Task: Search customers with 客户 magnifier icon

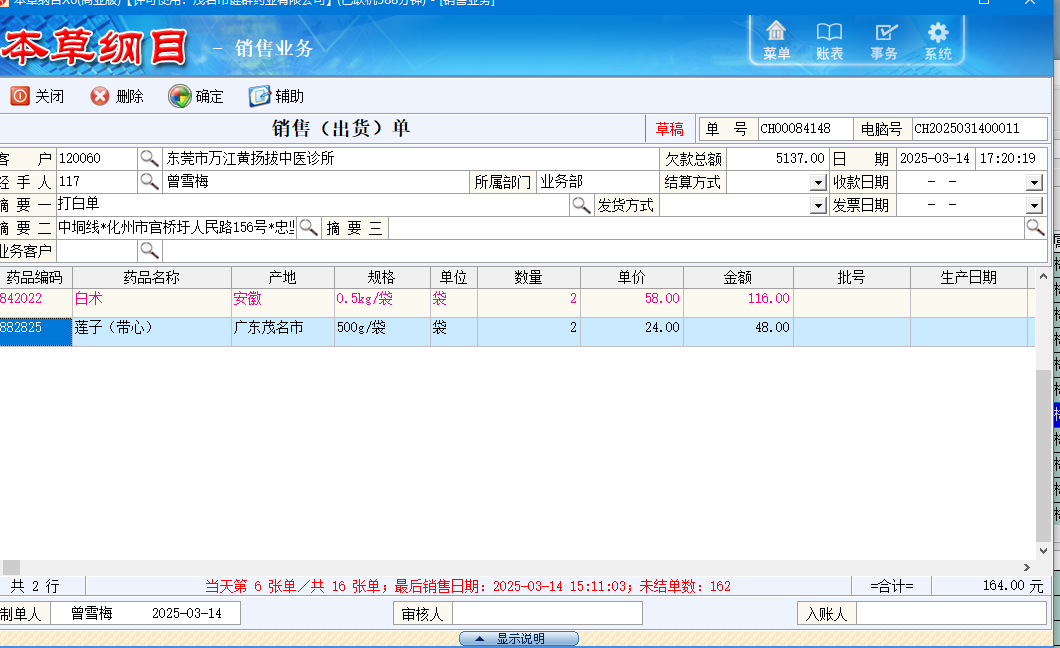Action: [149, 159]
